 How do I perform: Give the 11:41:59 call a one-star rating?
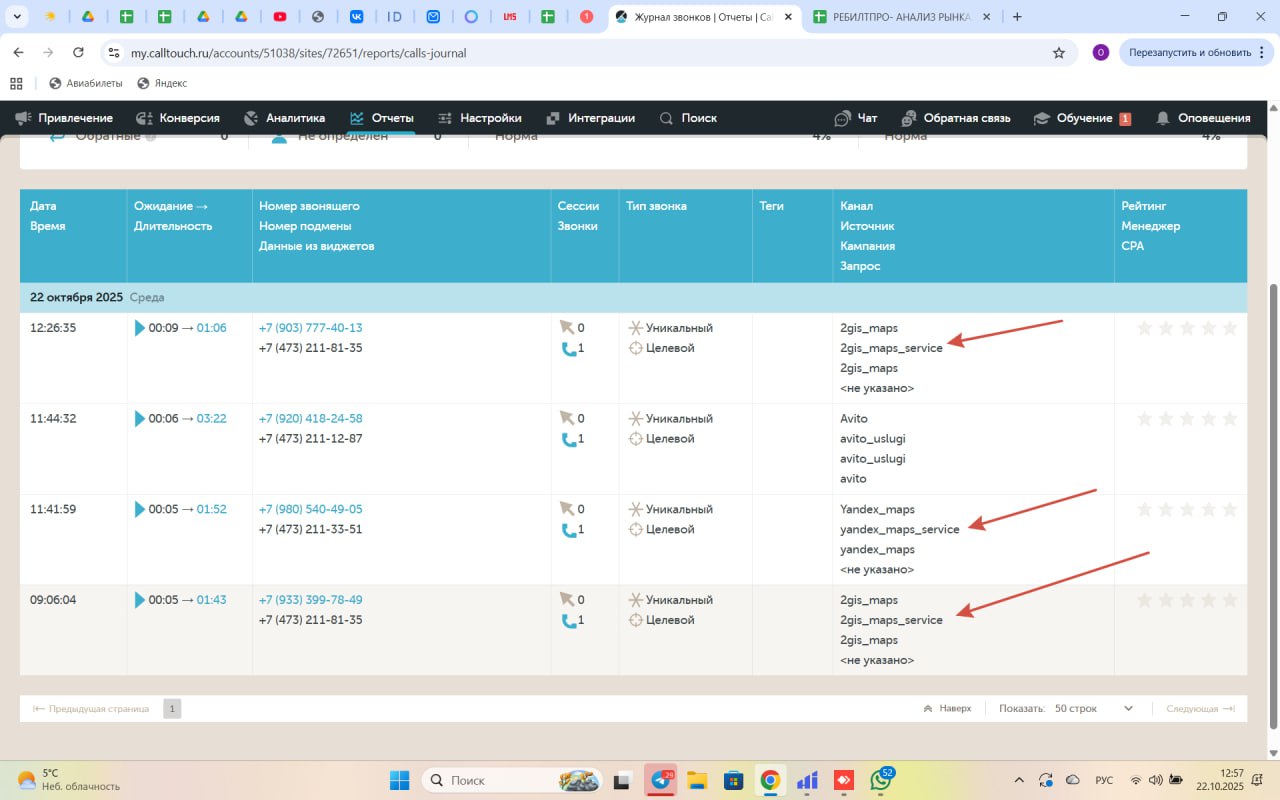[x=1145, y=509]
